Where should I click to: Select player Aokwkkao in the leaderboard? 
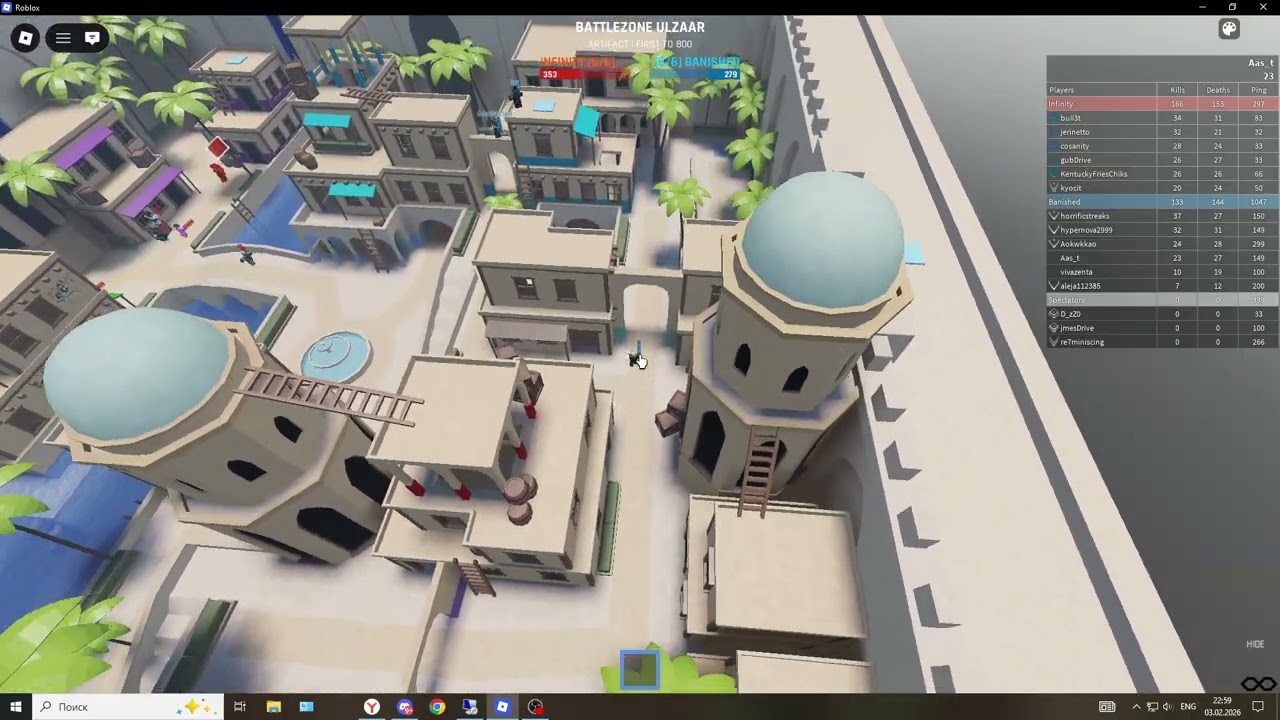click(x=1162, y=244)
